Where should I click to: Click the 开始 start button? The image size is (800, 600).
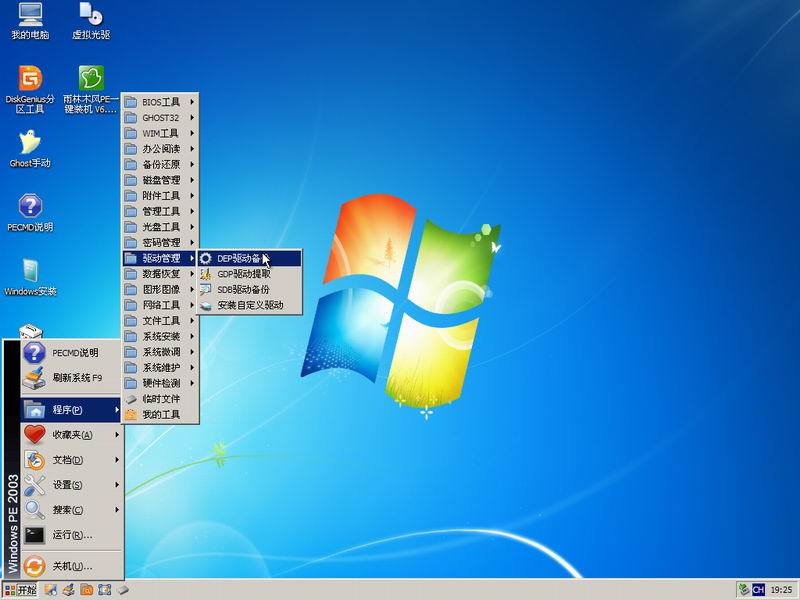pyautogui.click(x=19, y=590)
